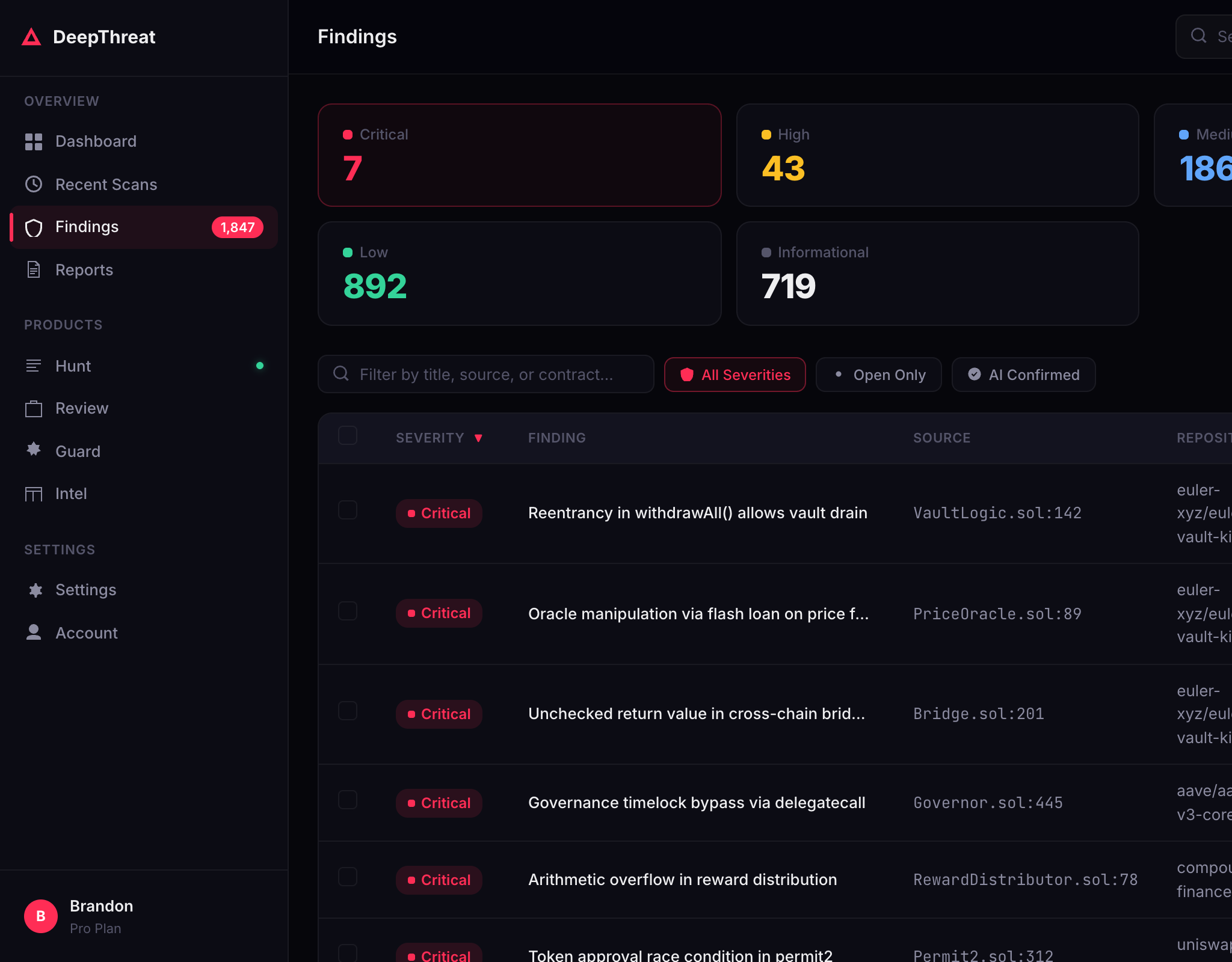Enable the AI Confirmed filter

pos(1023,375)
